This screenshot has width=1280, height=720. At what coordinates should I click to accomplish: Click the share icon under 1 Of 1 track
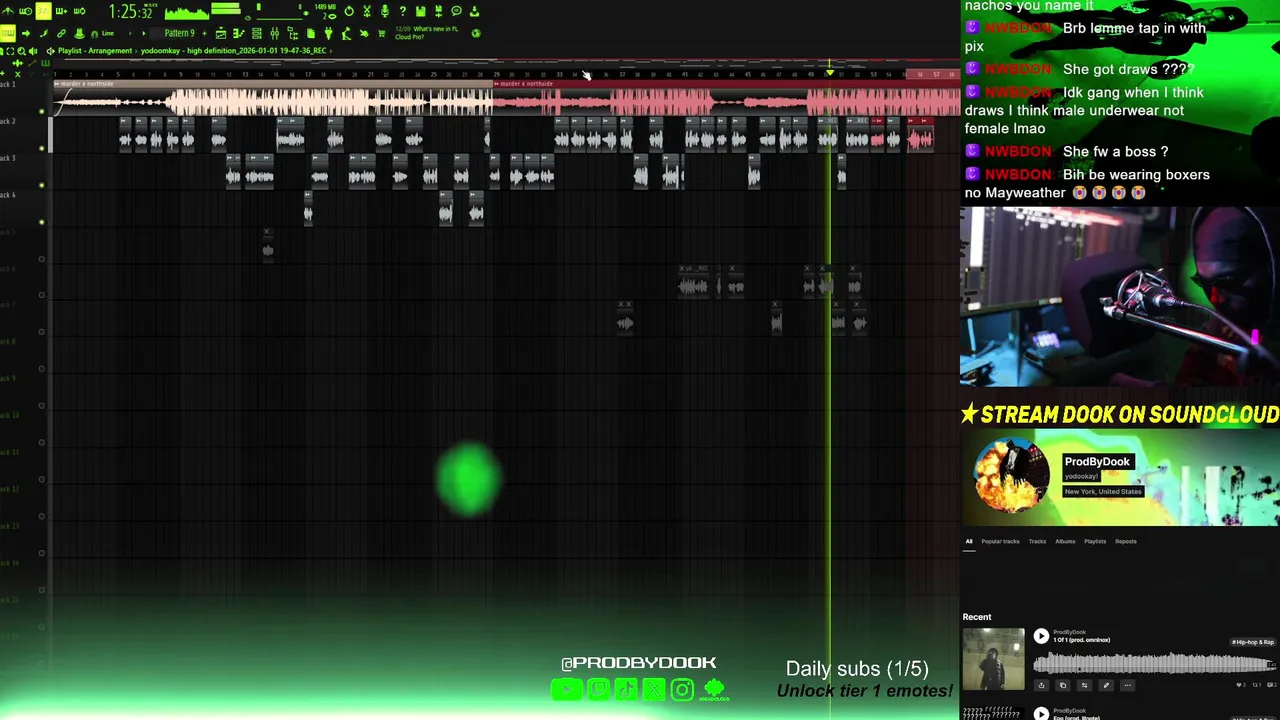coord(1041,685)
